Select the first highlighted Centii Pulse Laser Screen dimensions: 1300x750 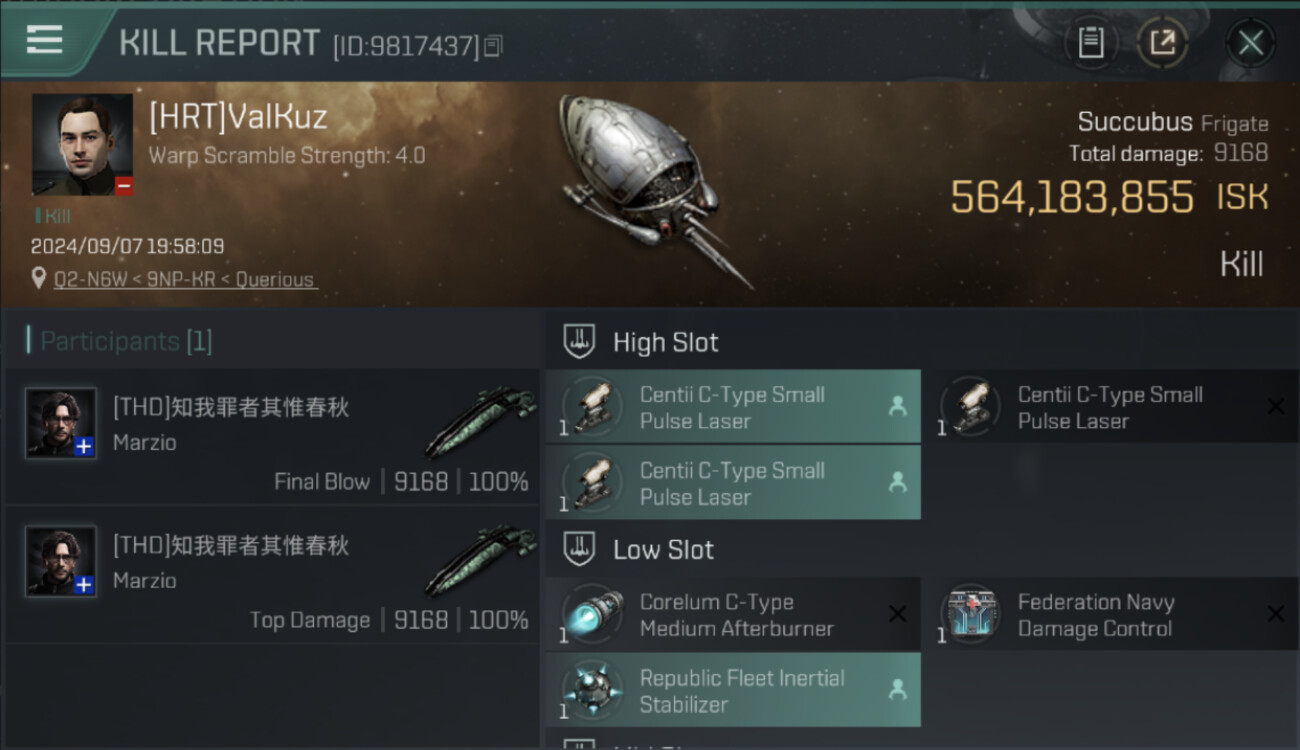[733, 407]
